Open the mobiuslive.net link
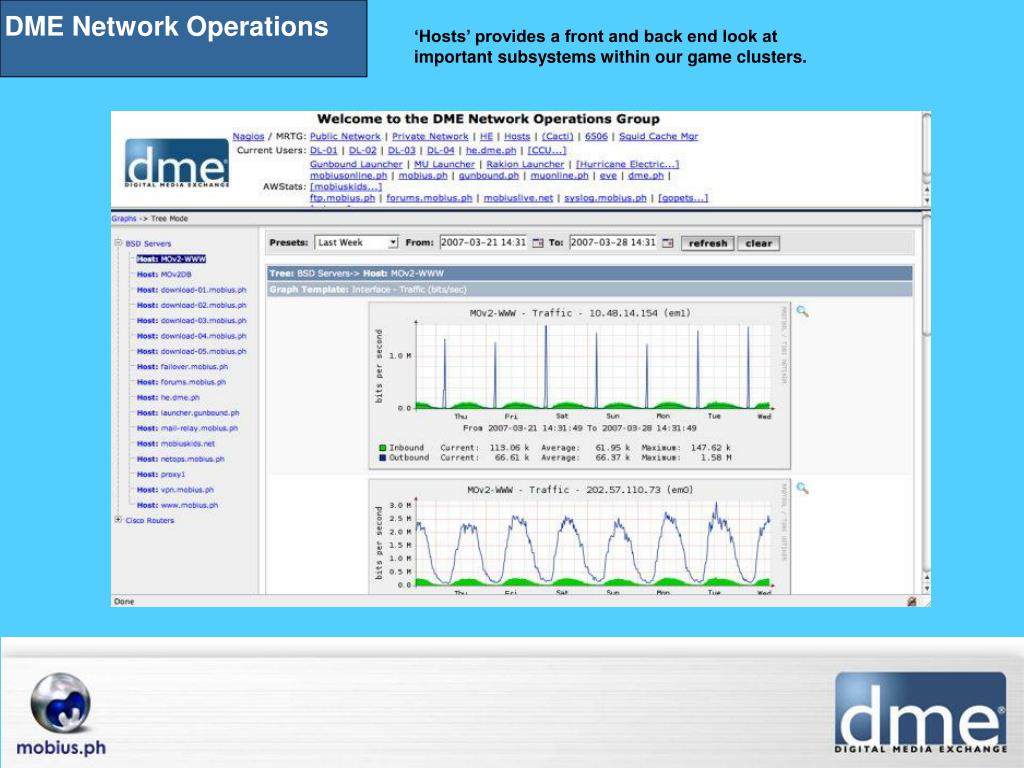Screen dimensions: 1024x768 click(x=518, y=198)
